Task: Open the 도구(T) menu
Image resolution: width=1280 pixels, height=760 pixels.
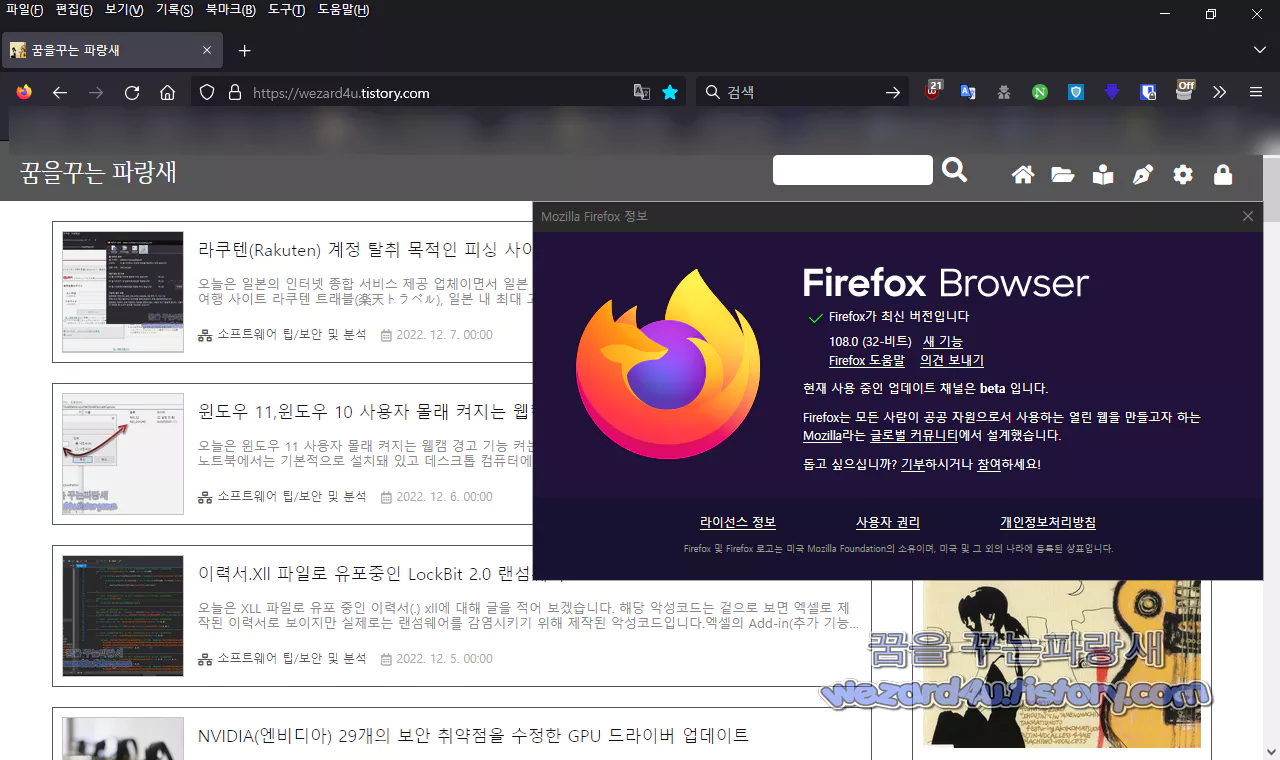Action: pos(286,10)
